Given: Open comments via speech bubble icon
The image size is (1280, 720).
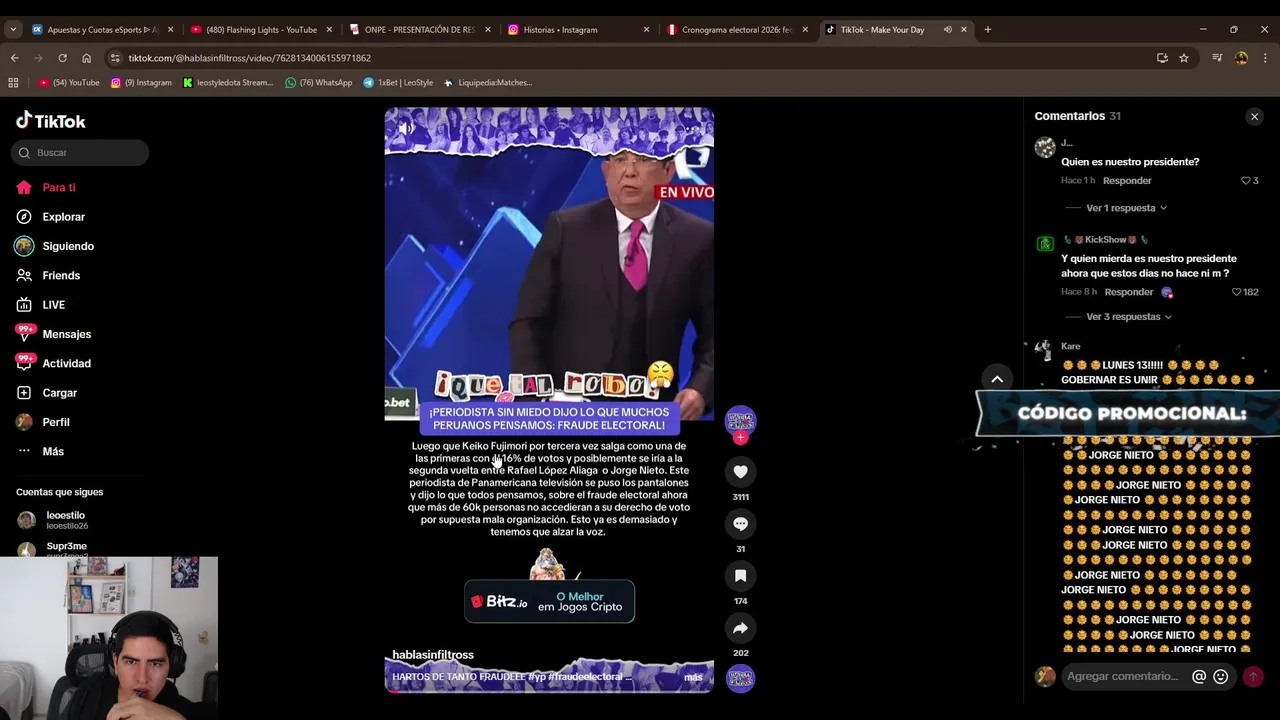Looking at the screenshot, I should tap(740, 524).
